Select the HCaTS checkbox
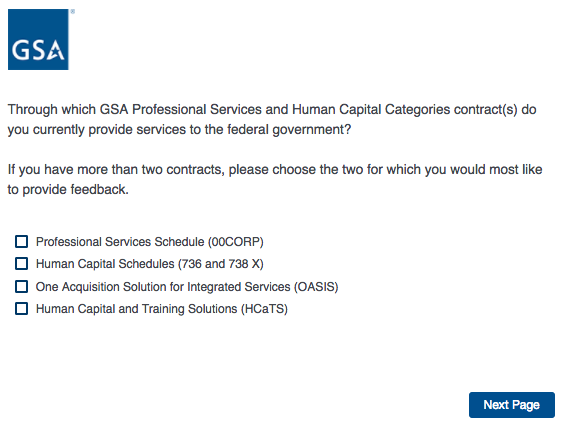The width and height of the screenshot is (575, 438). pyautogui.click(x=21, y=309)
